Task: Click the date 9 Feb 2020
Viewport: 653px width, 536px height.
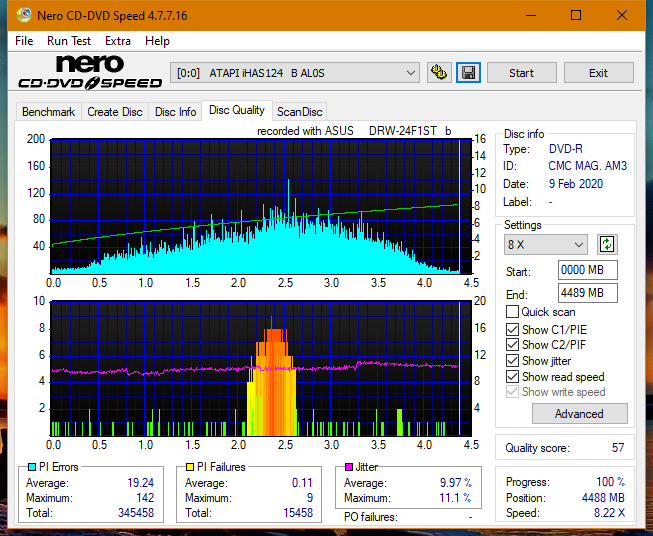Action: (576, 184)
